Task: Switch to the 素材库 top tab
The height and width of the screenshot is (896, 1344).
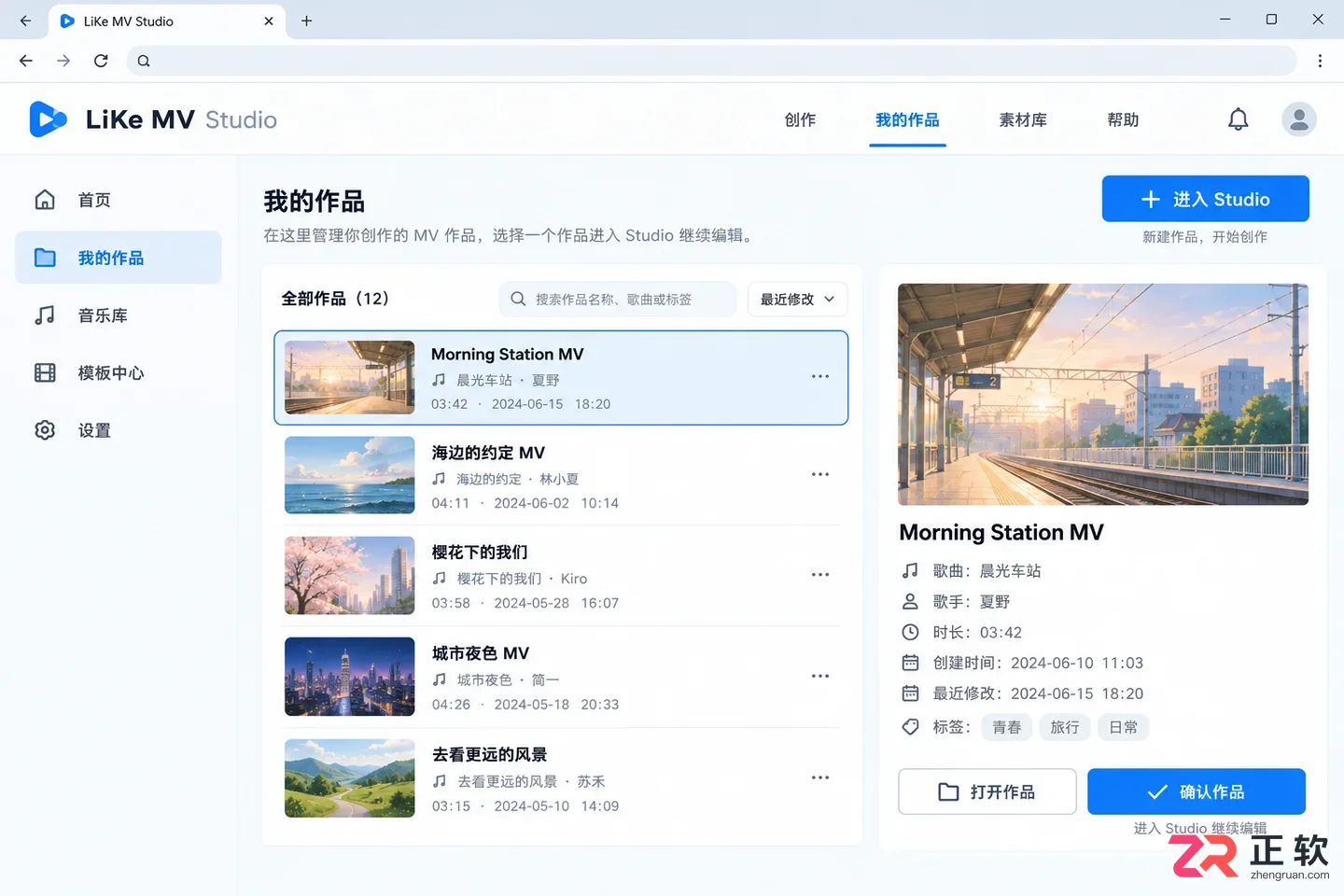Action: coord(1023,119)
